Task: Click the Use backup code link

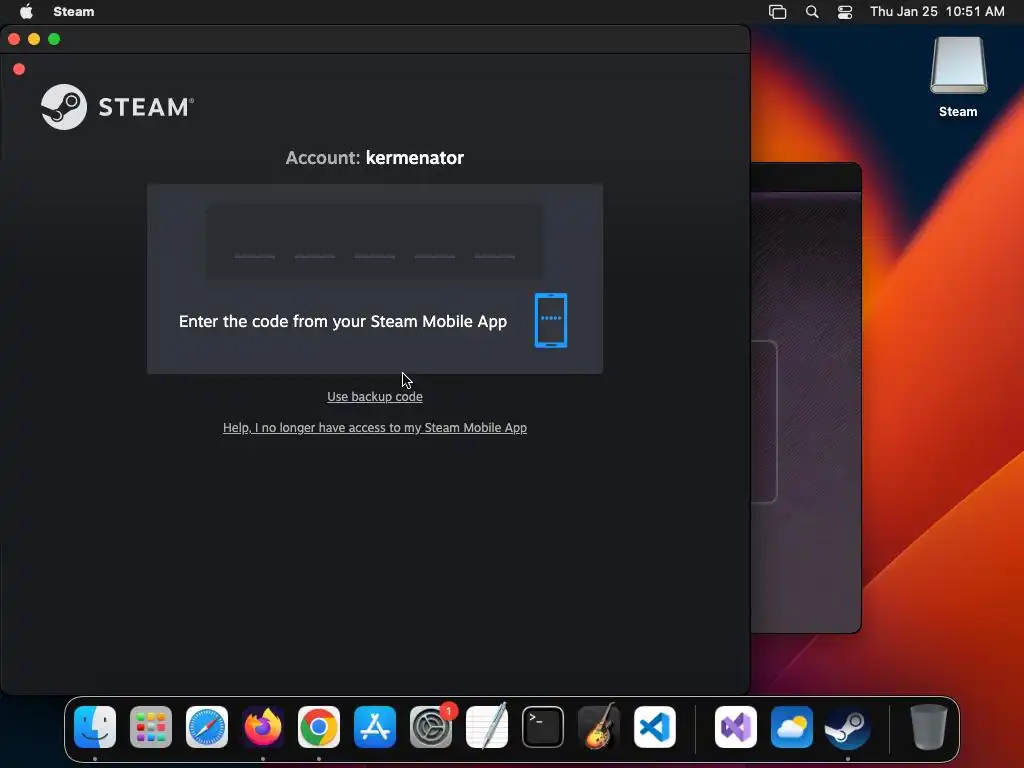Action: click(375, 396)
